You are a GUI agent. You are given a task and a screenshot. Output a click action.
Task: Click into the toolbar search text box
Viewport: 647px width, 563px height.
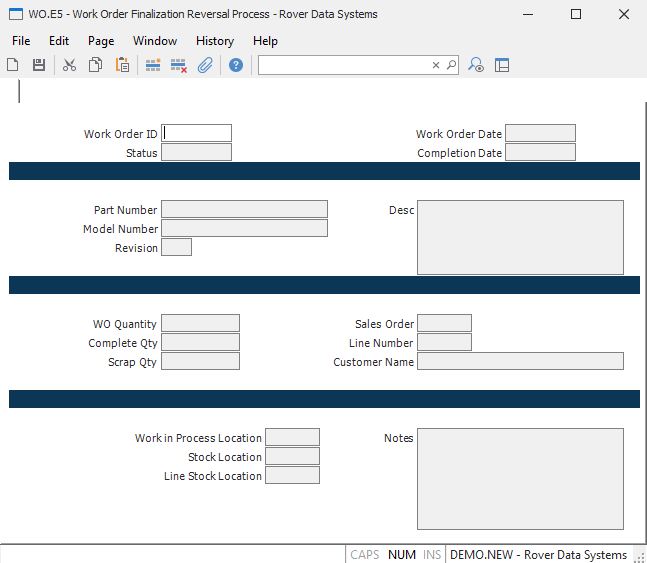344,65
